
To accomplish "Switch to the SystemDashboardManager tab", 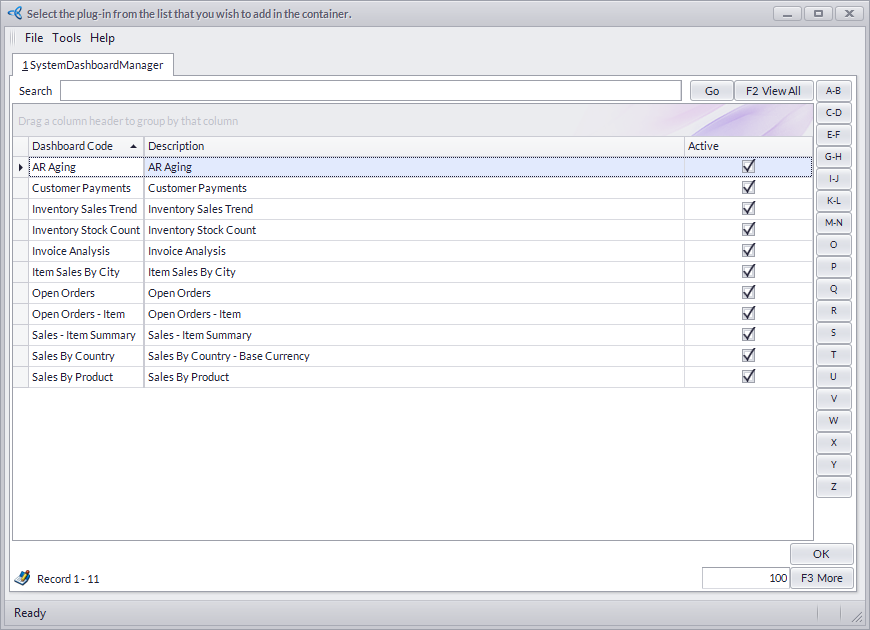I will point(93,65).
